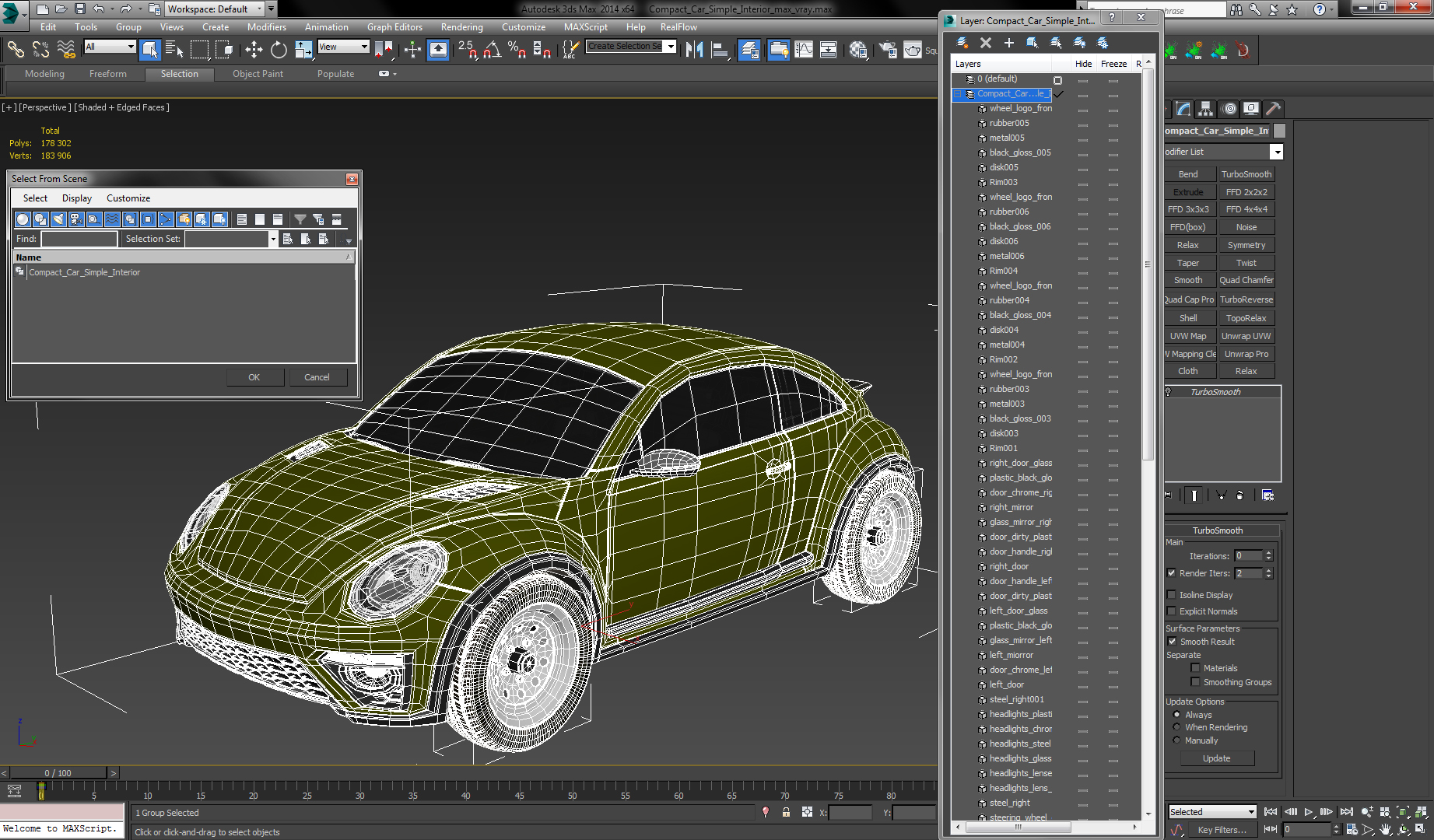This screenshot has height=840, width=1434.
Task: Click the Mirror tool icon
Action: 695,50
